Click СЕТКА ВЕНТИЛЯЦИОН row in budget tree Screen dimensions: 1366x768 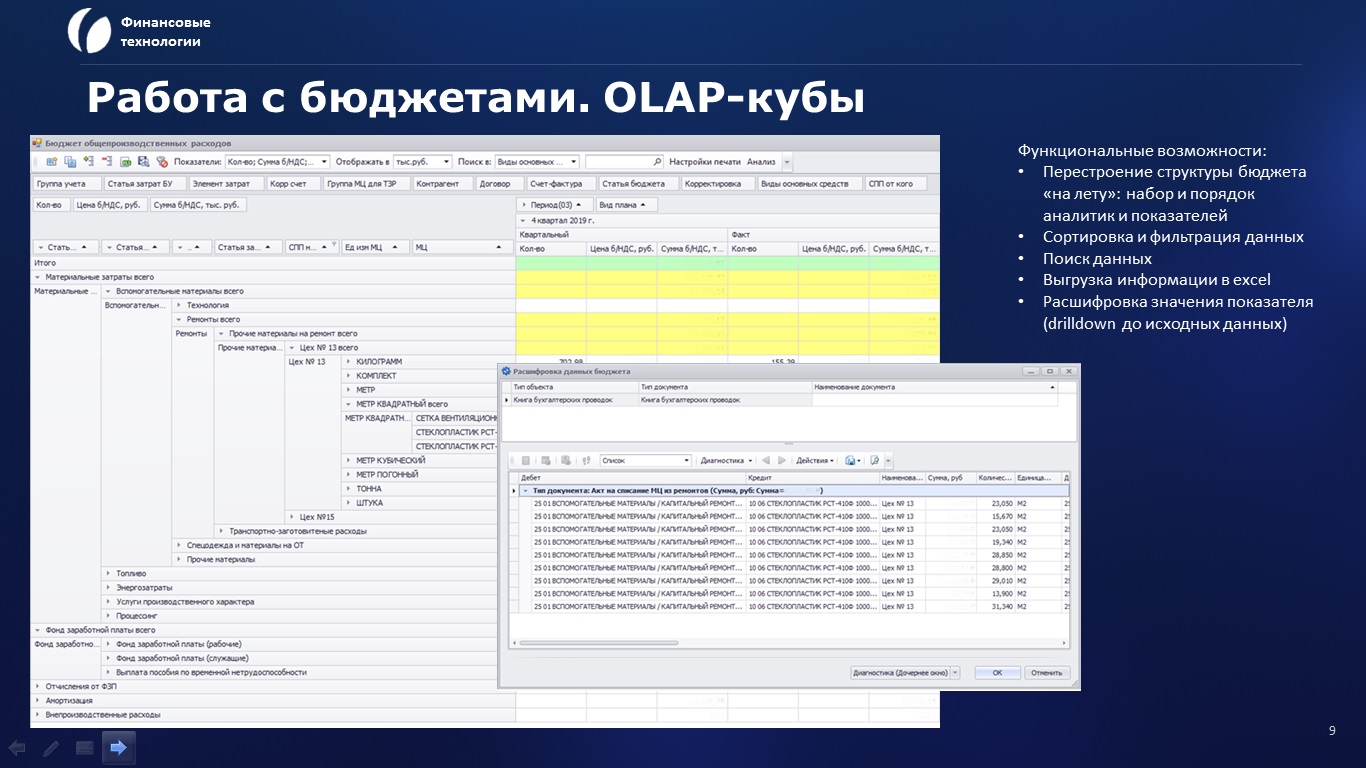tap(455, 418)
